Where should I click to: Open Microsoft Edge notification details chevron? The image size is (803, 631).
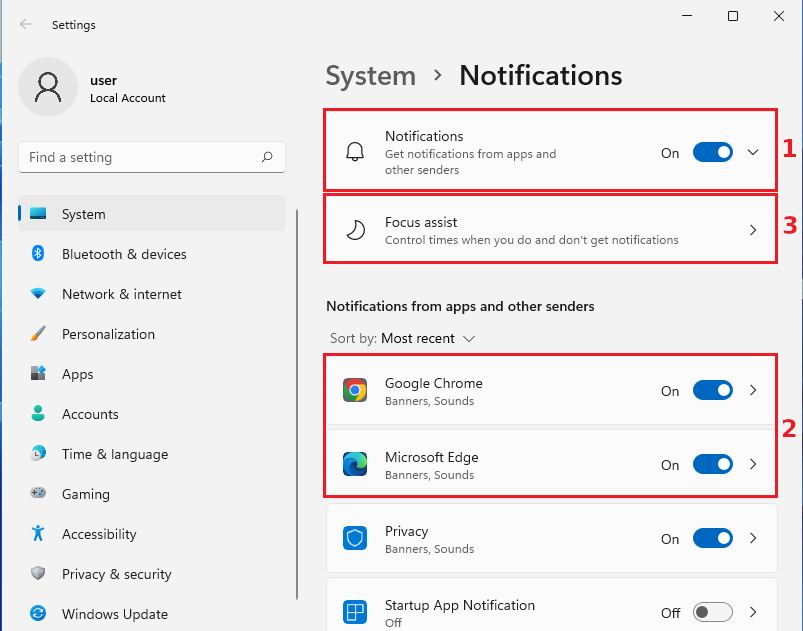753,464
